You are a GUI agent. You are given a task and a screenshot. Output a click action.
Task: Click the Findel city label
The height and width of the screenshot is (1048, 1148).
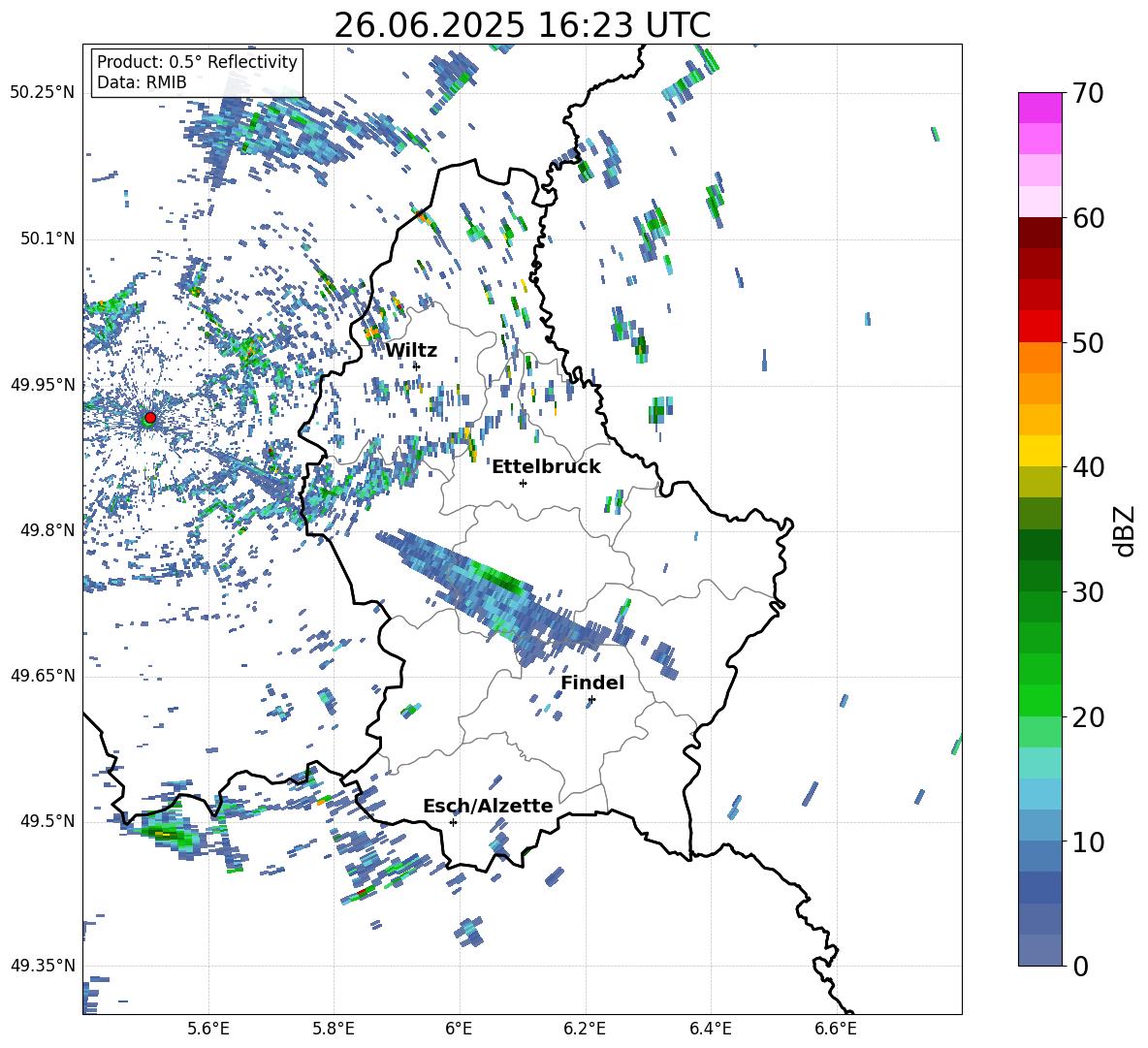point(592,683)
